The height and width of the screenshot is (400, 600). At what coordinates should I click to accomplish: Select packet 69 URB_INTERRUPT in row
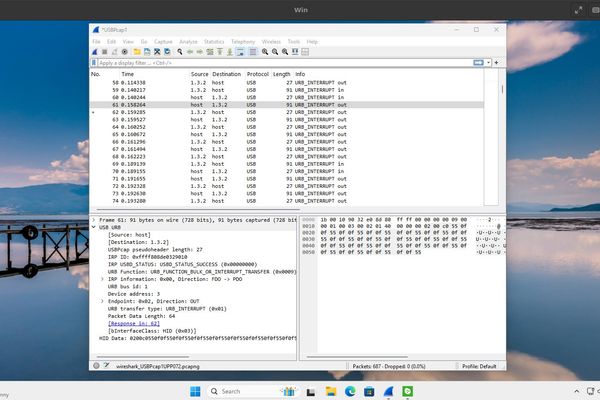[287, 164]
